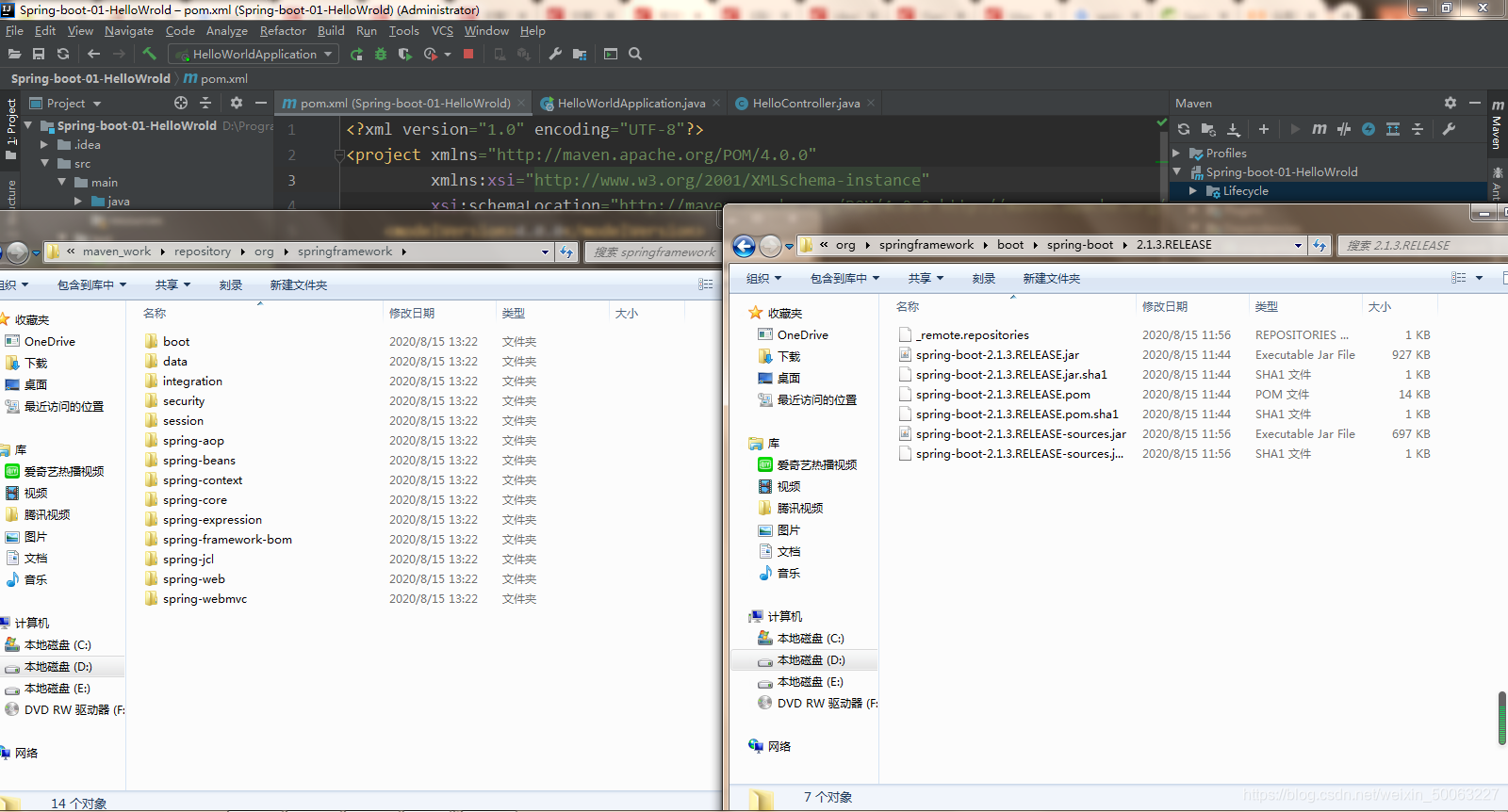
Task: Open Project panel gear settings
Action: 237,103
